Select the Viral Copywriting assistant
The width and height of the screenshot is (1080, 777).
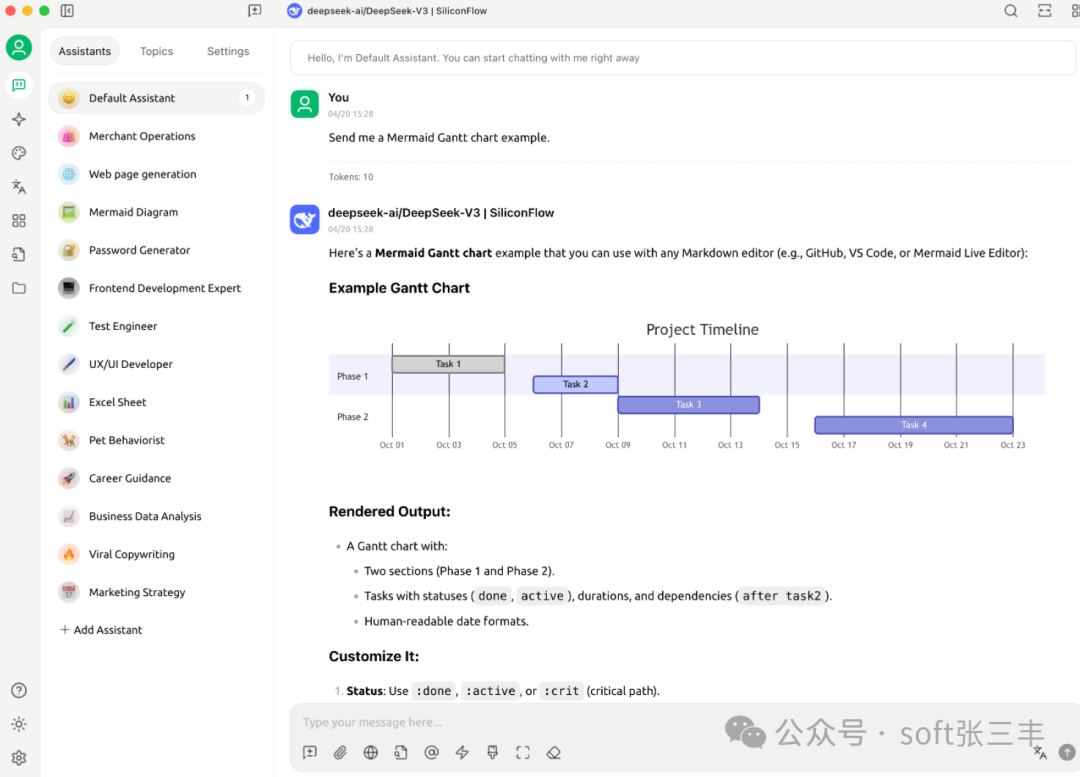coord(156,554)
